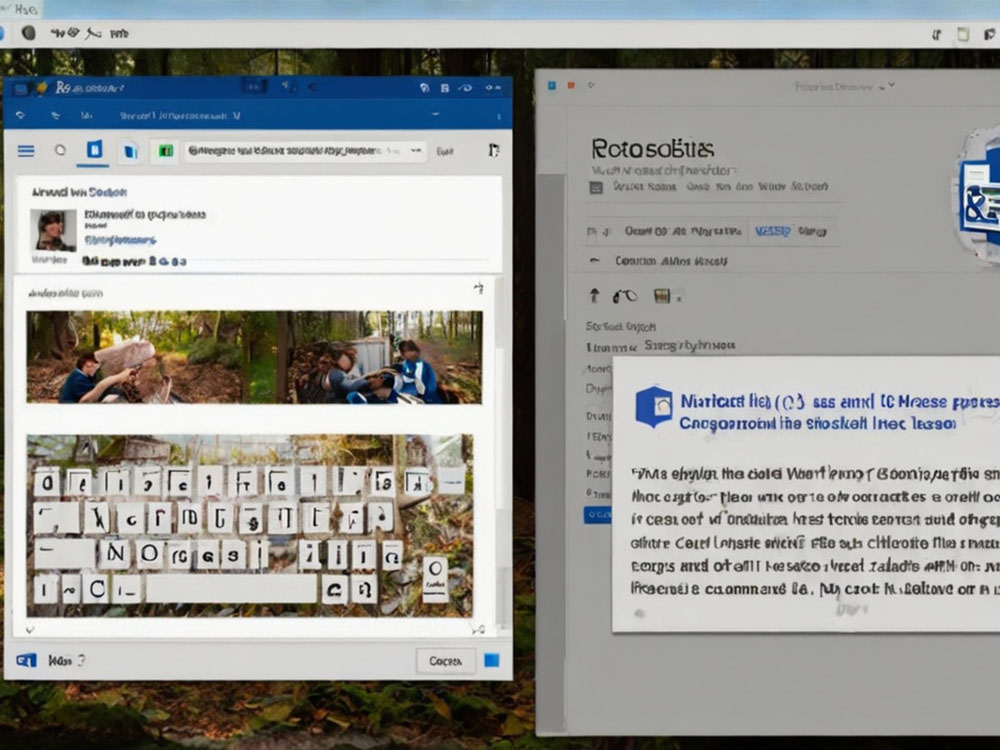Click the link icon beside the up arrow
Screen dimensions: 1000x750
pyautogui.click(x=625, y=296)
